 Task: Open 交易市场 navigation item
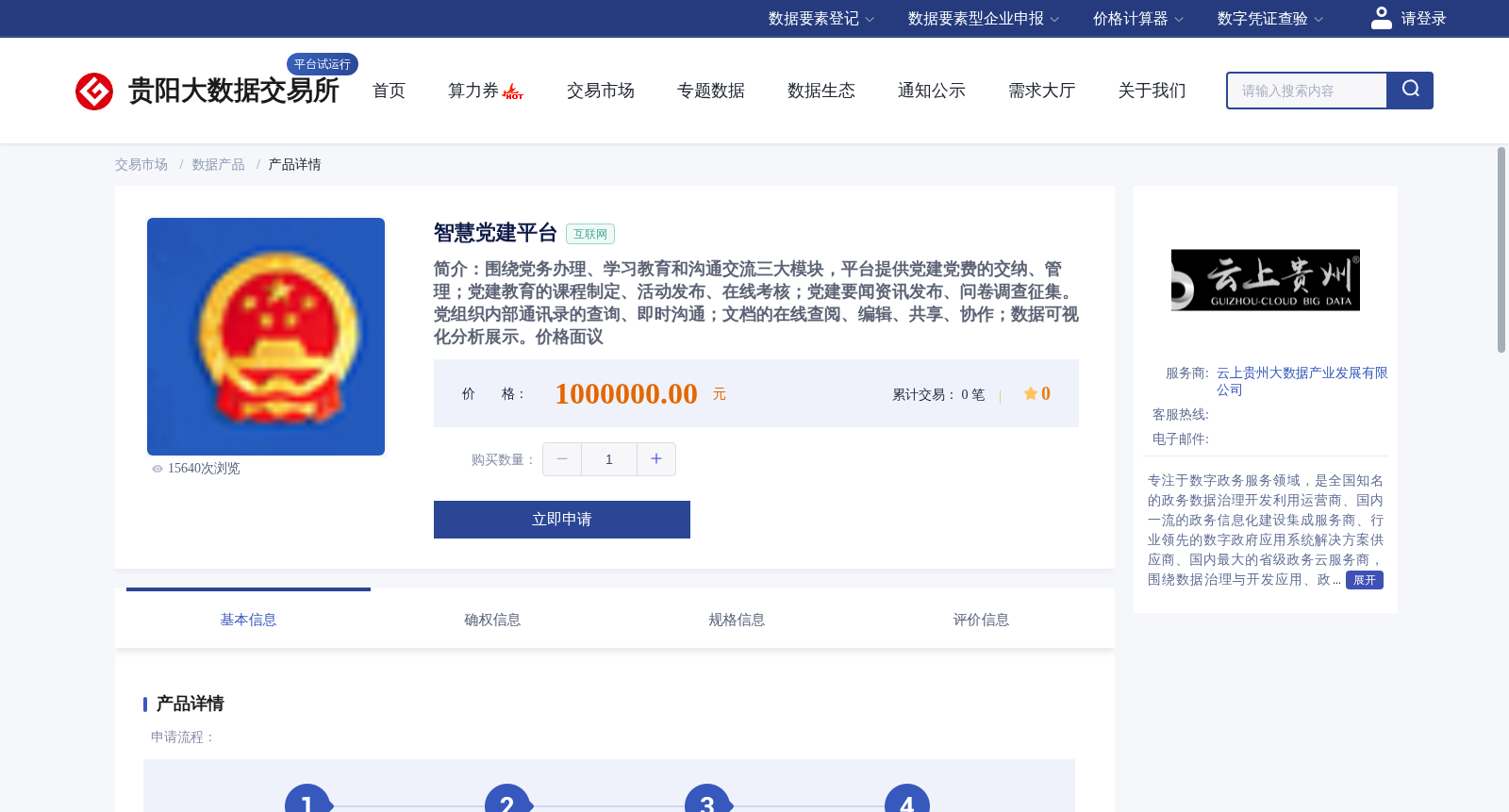click(601, 91)
